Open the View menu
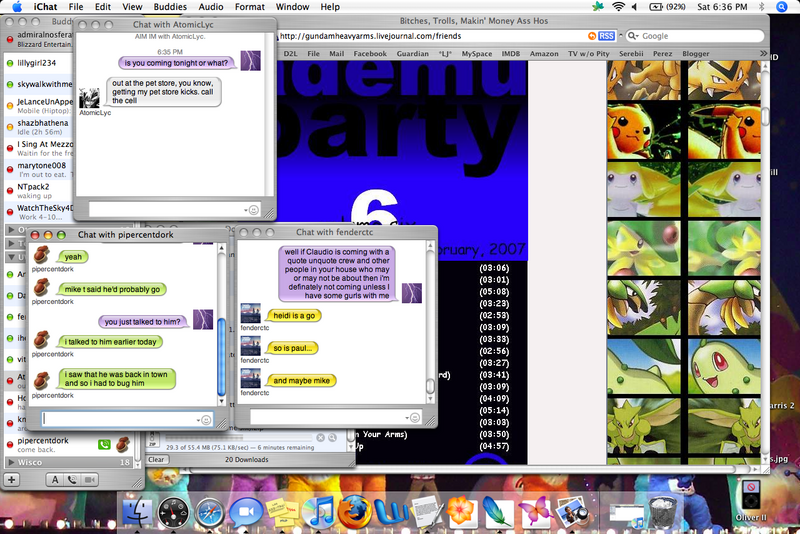800x534 pixels. (132, 7)
